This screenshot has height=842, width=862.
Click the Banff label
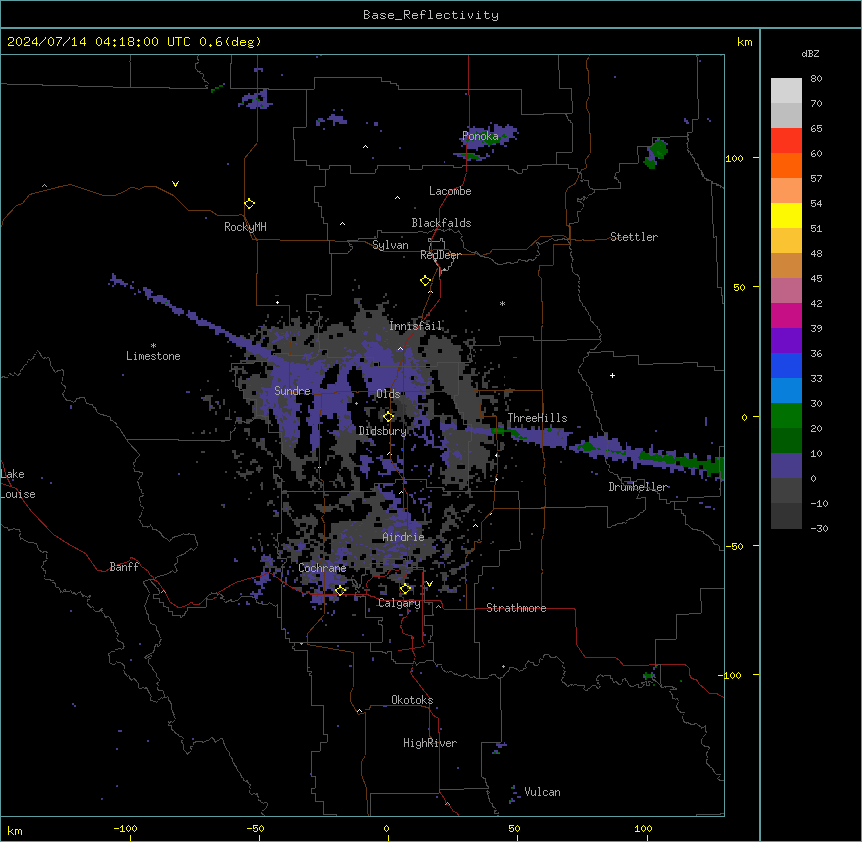124,567
